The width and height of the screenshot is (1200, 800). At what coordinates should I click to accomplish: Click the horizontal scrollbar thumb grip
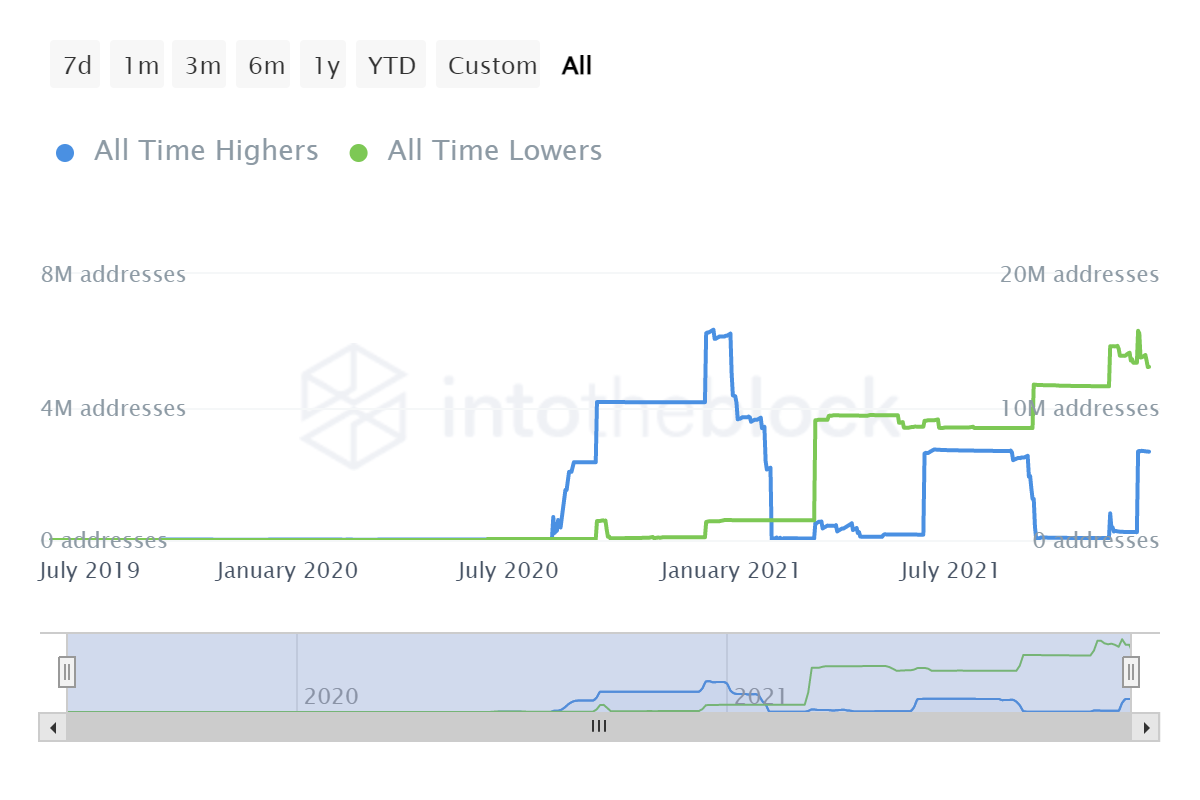pos(599,727)
